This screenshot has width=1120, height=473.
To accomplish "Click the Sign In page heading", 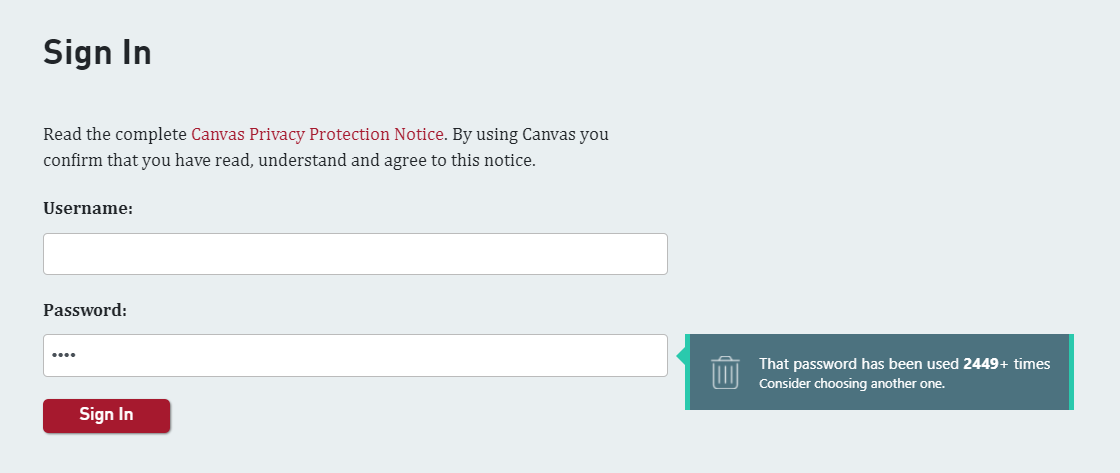I will [97, 52].
